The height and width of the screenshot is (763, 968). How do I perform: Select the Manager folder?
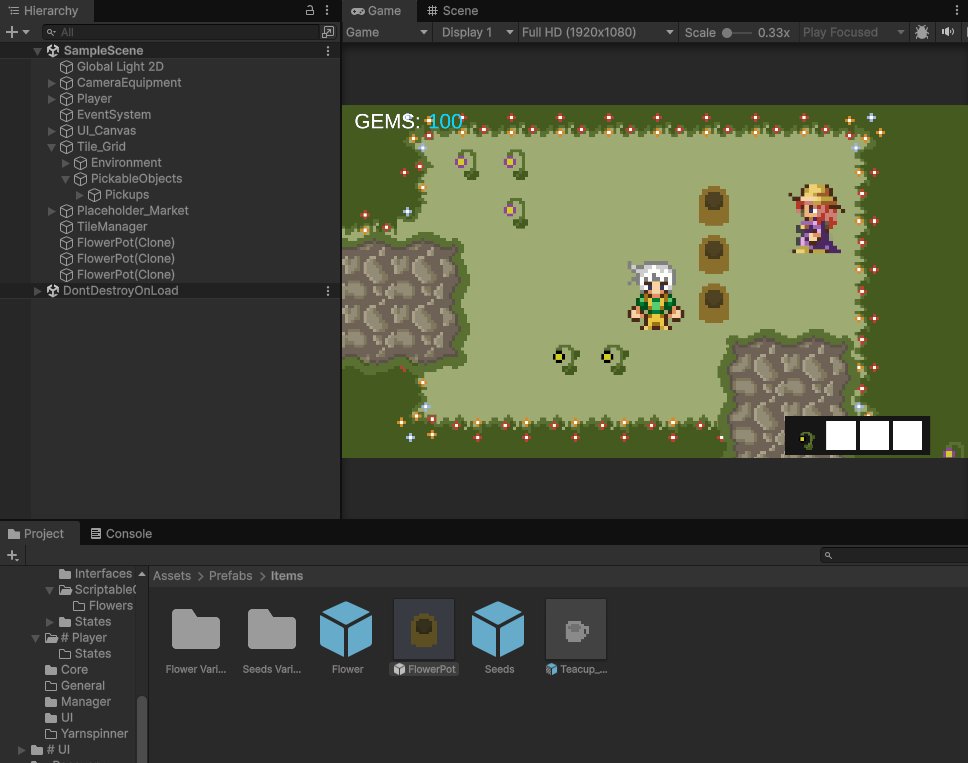click(78, 702)
